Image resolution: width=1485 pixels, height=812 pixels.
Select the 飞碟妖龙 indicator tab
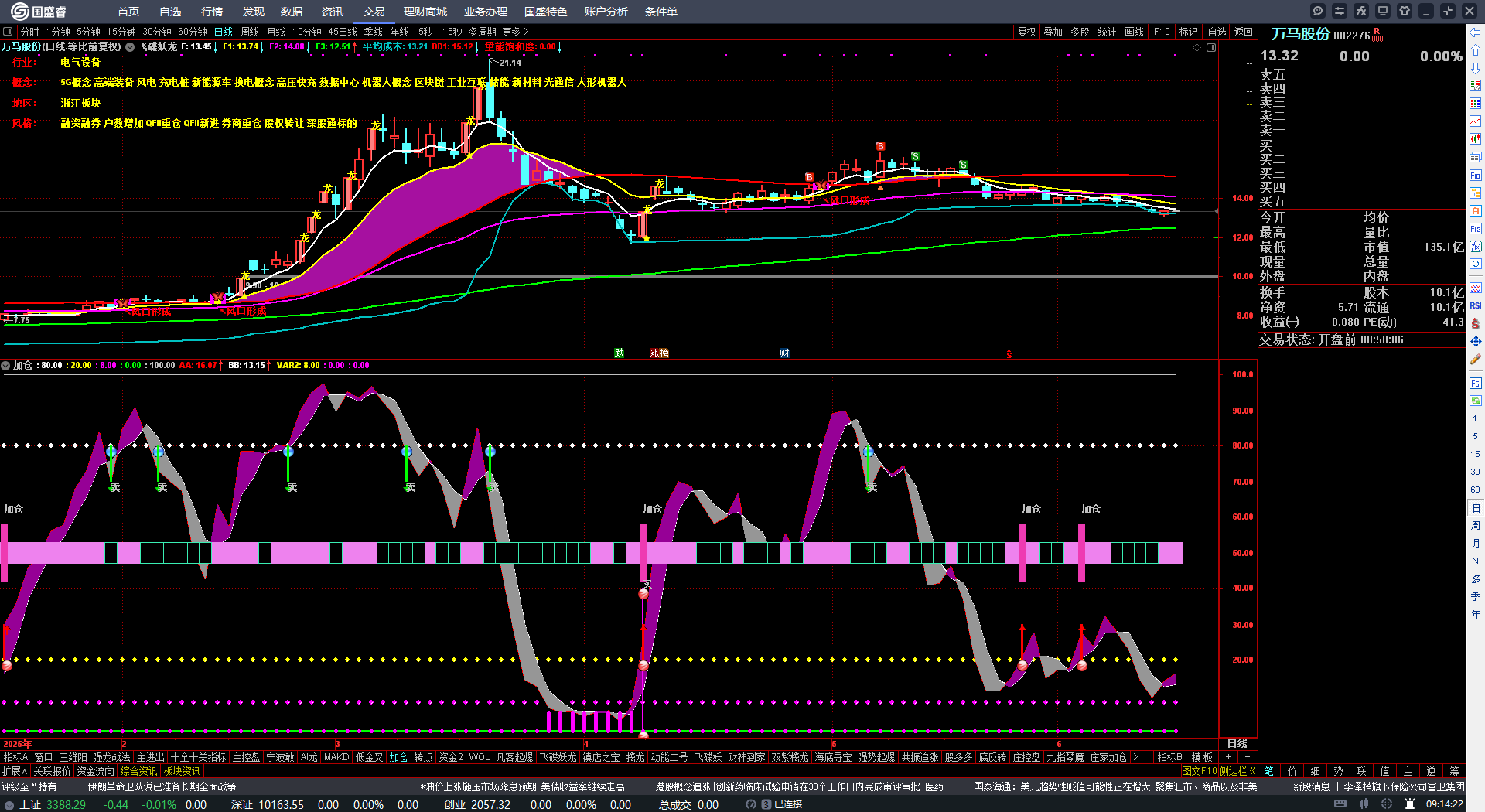(x=557, y=757)
